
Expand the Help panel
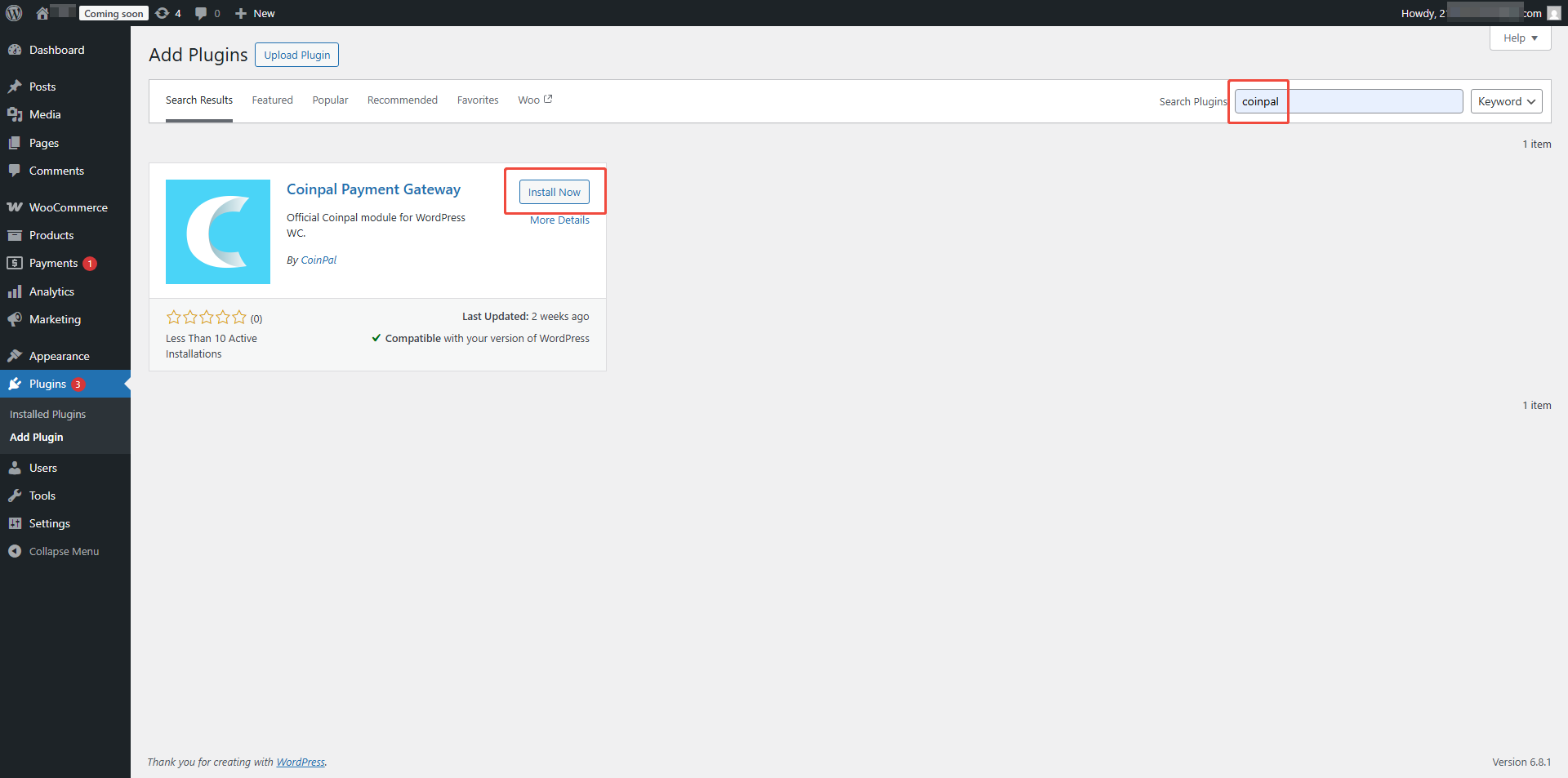coord(1520,38)
